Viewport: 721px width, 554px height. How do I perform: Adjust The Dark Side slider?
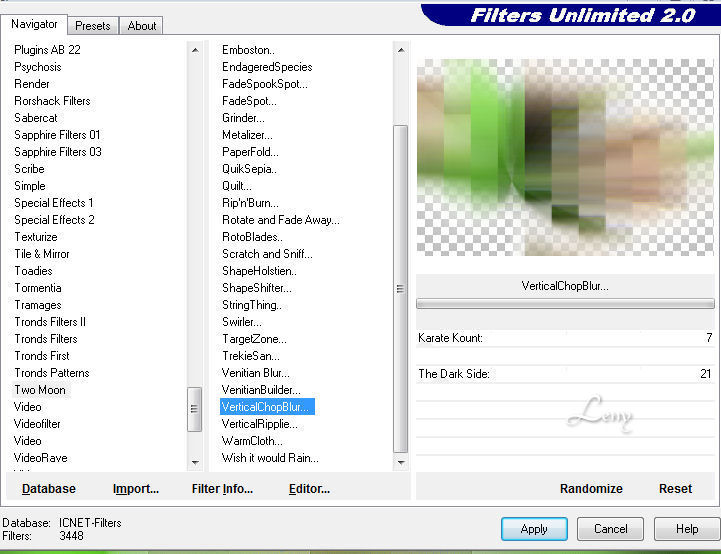click(x=565, y=374)
